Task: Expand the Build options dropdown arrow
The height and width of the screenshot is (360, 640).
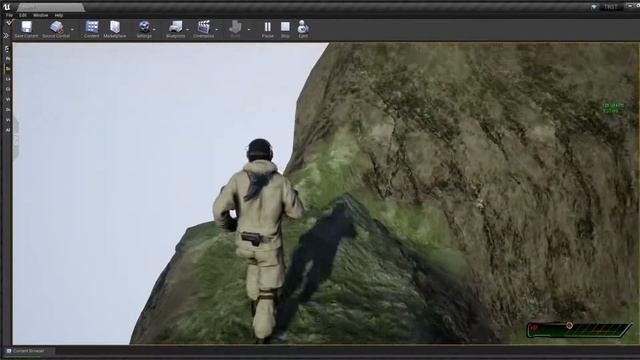Action: click(249, 30)
